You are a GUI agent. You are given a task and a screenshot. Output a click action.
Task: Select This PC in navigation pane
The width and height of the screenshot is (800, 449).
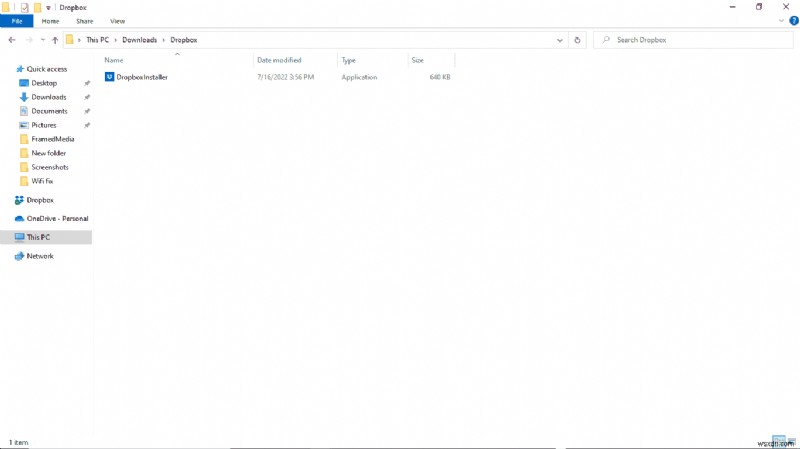coord(38,237)
